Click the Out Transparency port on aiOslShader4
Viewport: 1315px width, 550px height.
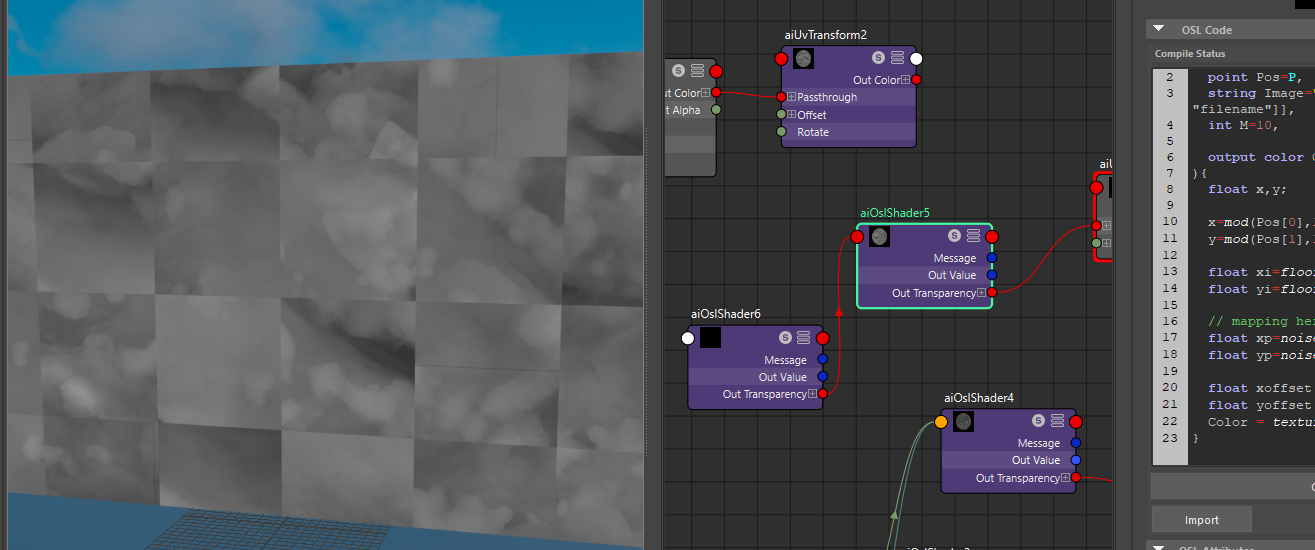coord(1075,478)
